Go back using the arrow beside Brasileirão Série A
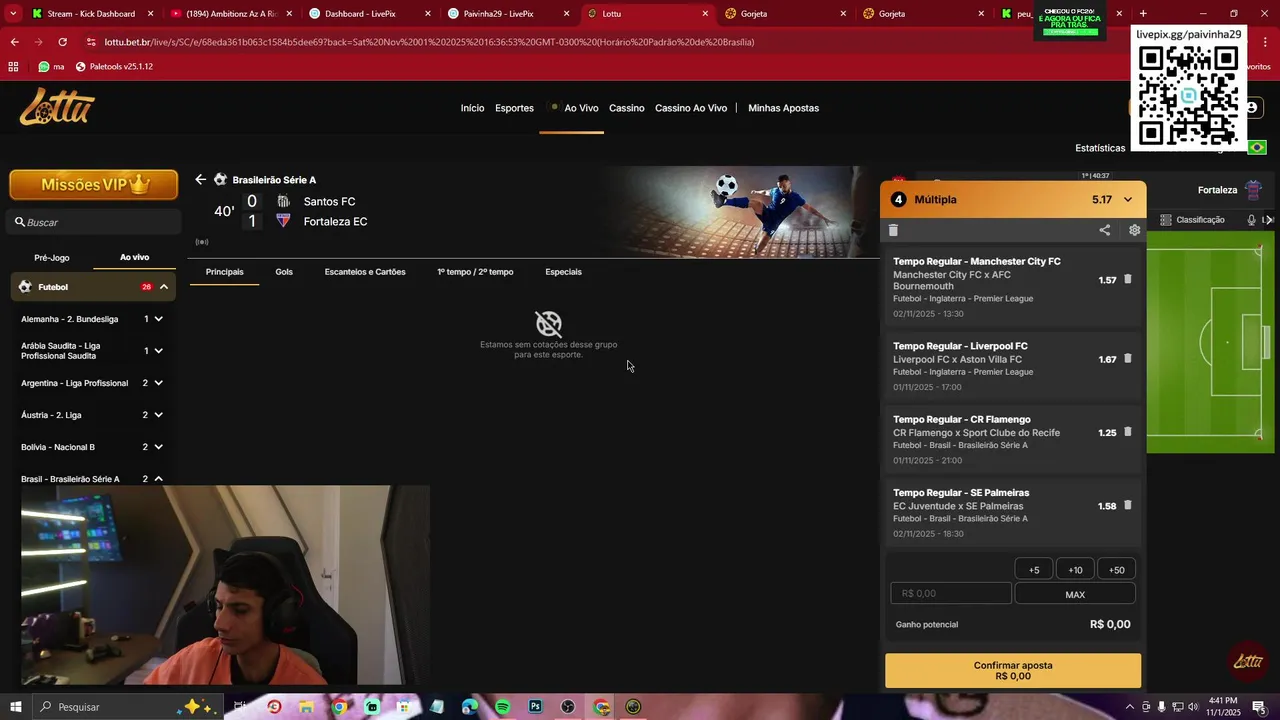This screenshot has height=720, width=1280. click(x=200, y=179)
